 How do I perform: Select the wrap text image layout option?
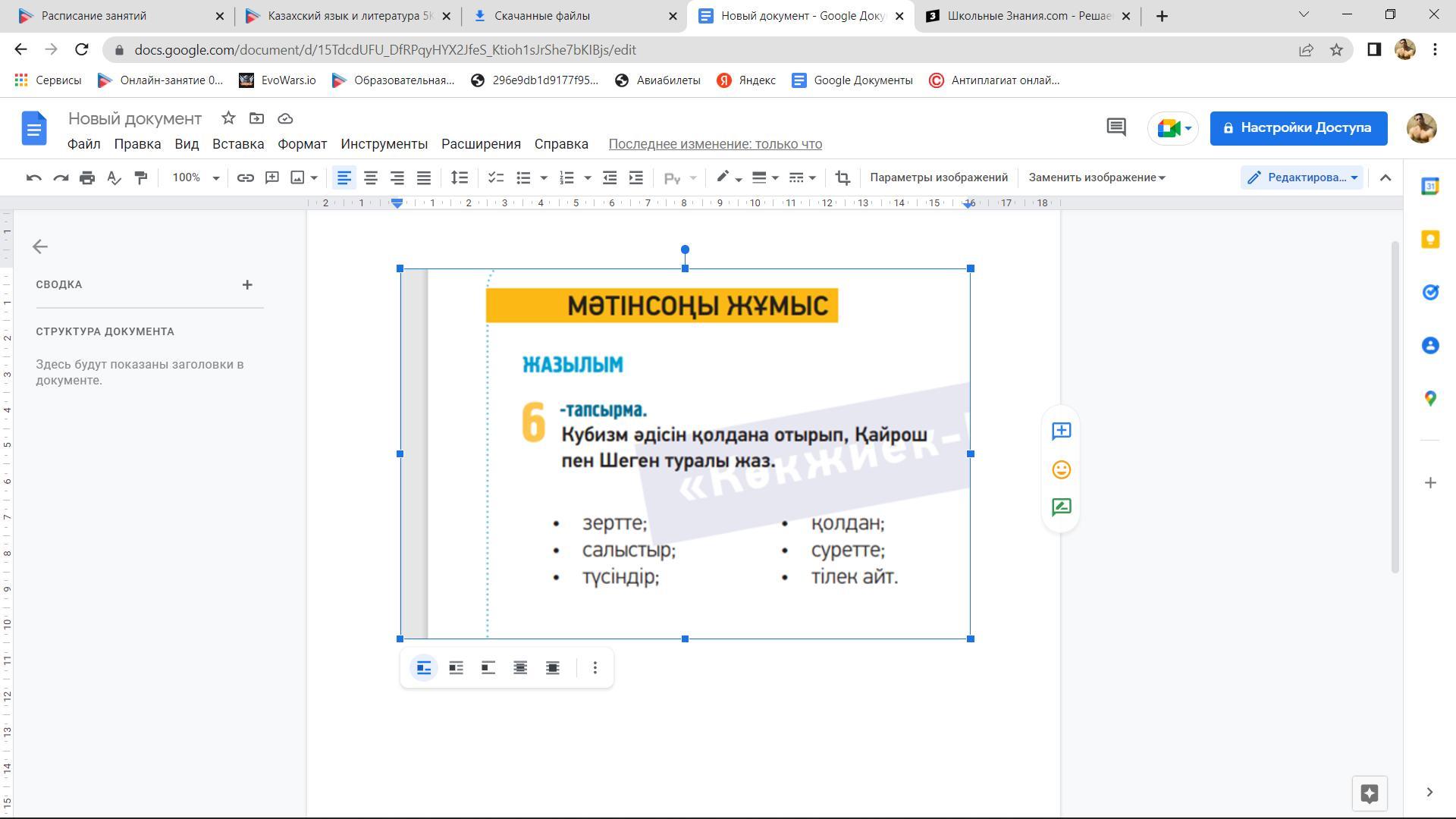pos(456,668)
